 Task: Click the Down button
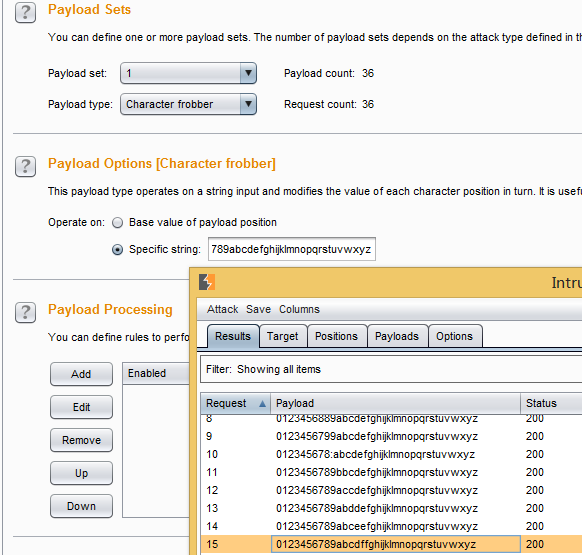click(81, 506)
